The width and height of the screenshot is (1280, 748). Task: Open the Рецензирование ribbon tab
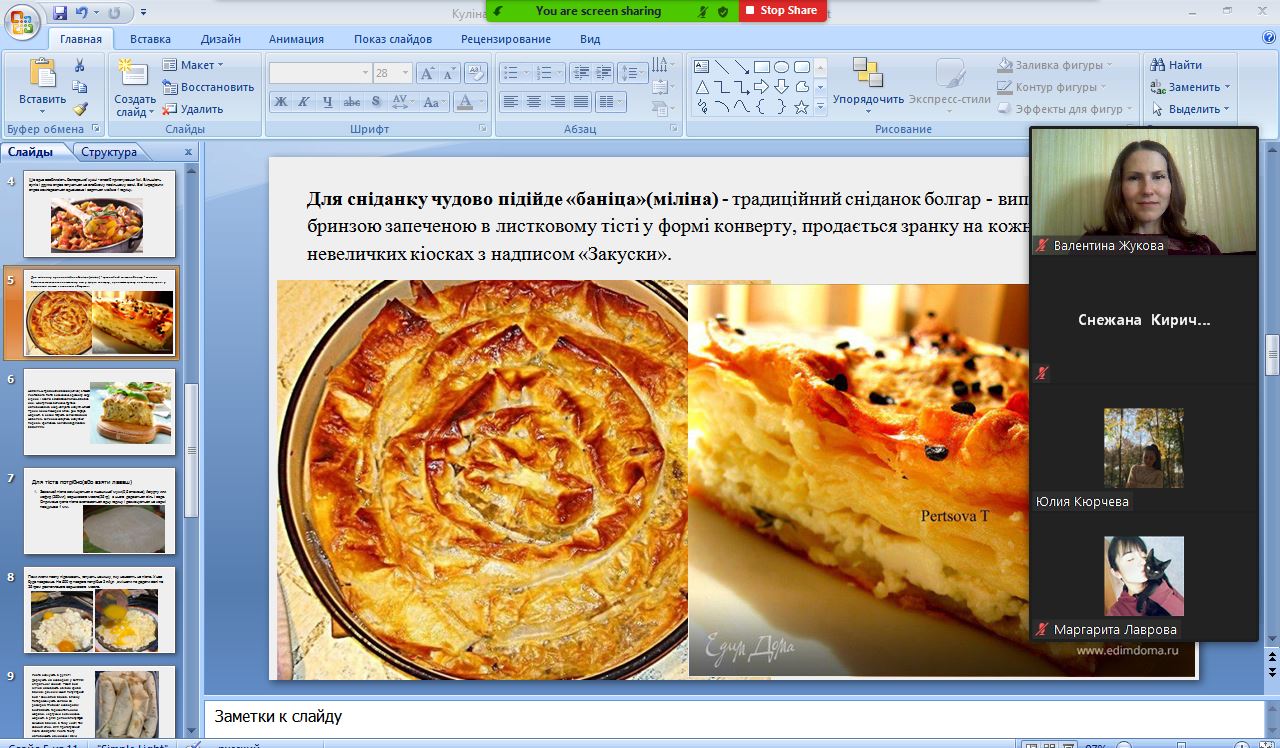coord(506,39)
